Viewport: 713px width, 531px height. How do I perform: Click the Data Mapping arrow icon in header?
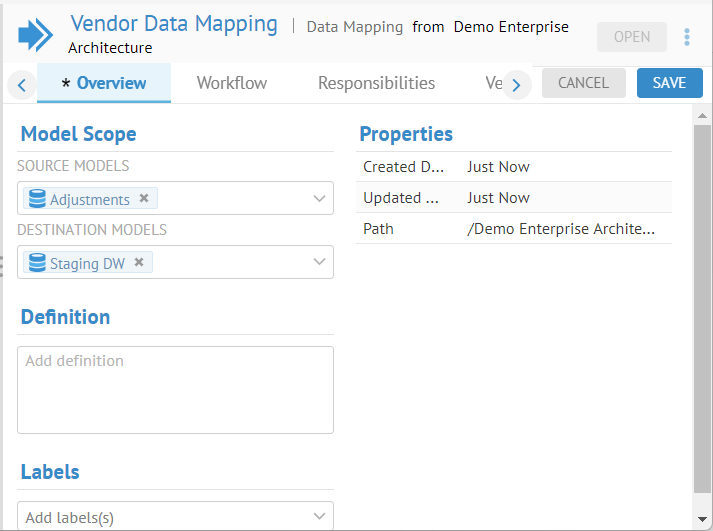36,35
